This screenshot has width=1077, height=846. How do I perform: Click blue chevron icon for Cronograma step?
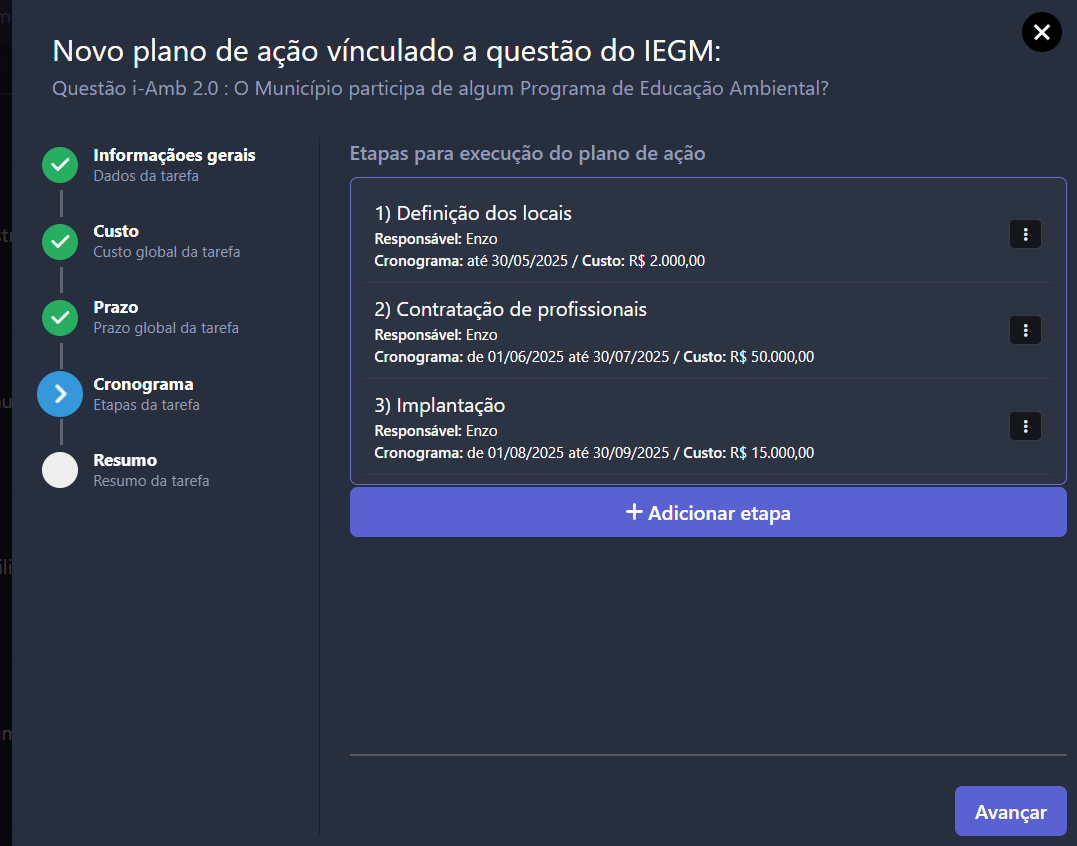tap(60, 394)
